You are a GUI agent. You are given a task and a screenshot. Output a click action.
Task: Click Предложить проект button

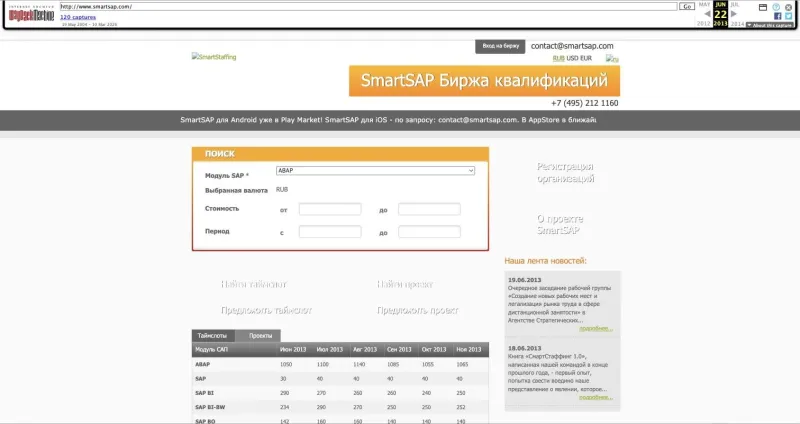point(417,310)
